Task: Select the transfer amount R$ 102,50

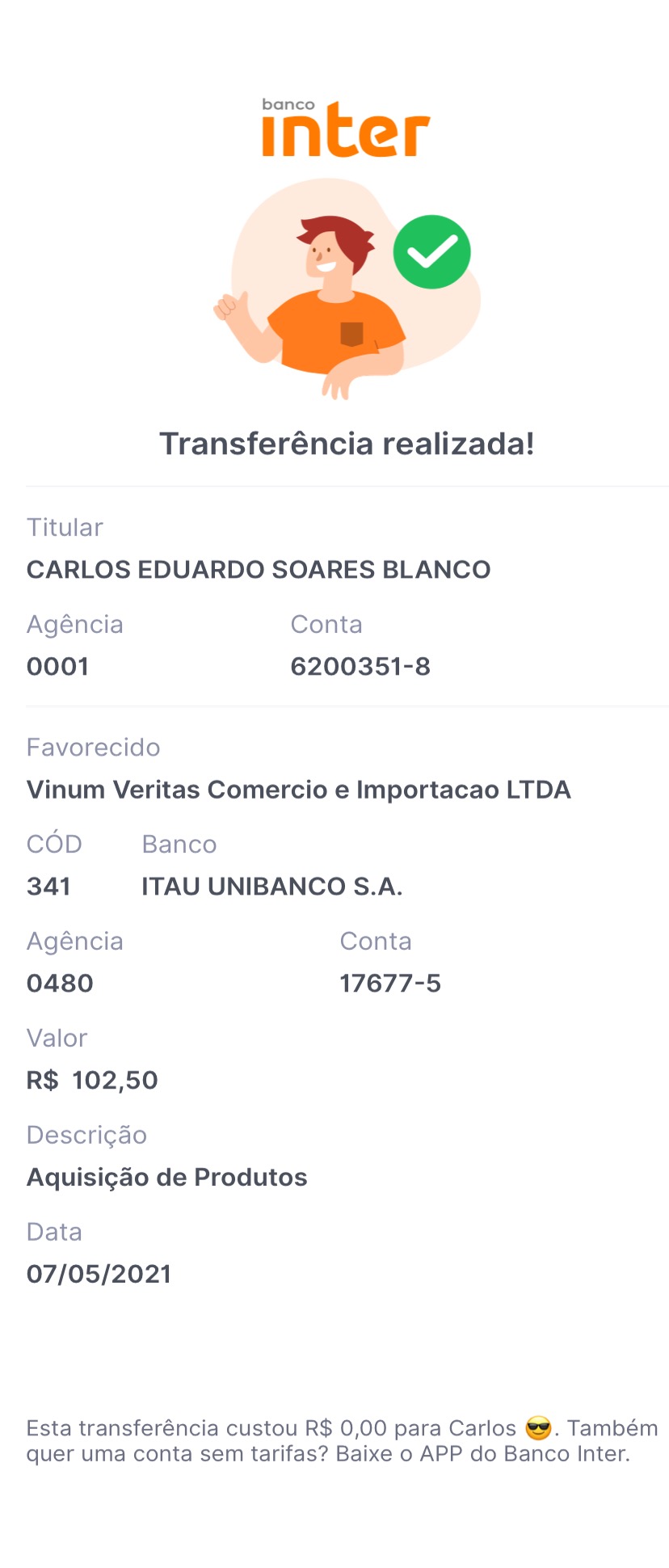Action: point(92,1081)
